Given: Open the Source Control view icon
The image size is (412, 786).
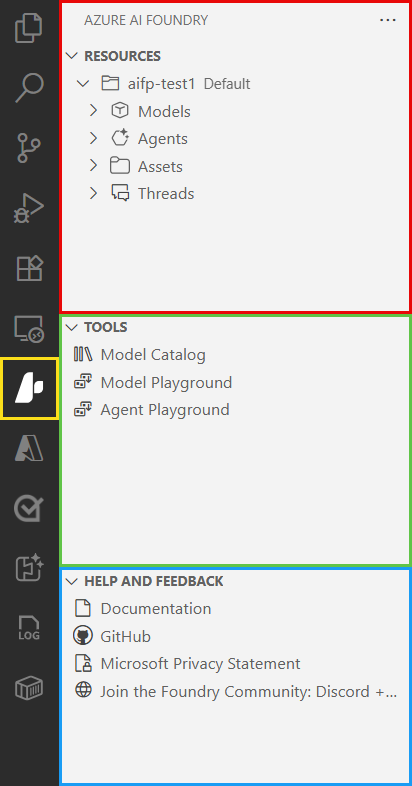Looking at the screenshot, I should click(x=29, y=147).
